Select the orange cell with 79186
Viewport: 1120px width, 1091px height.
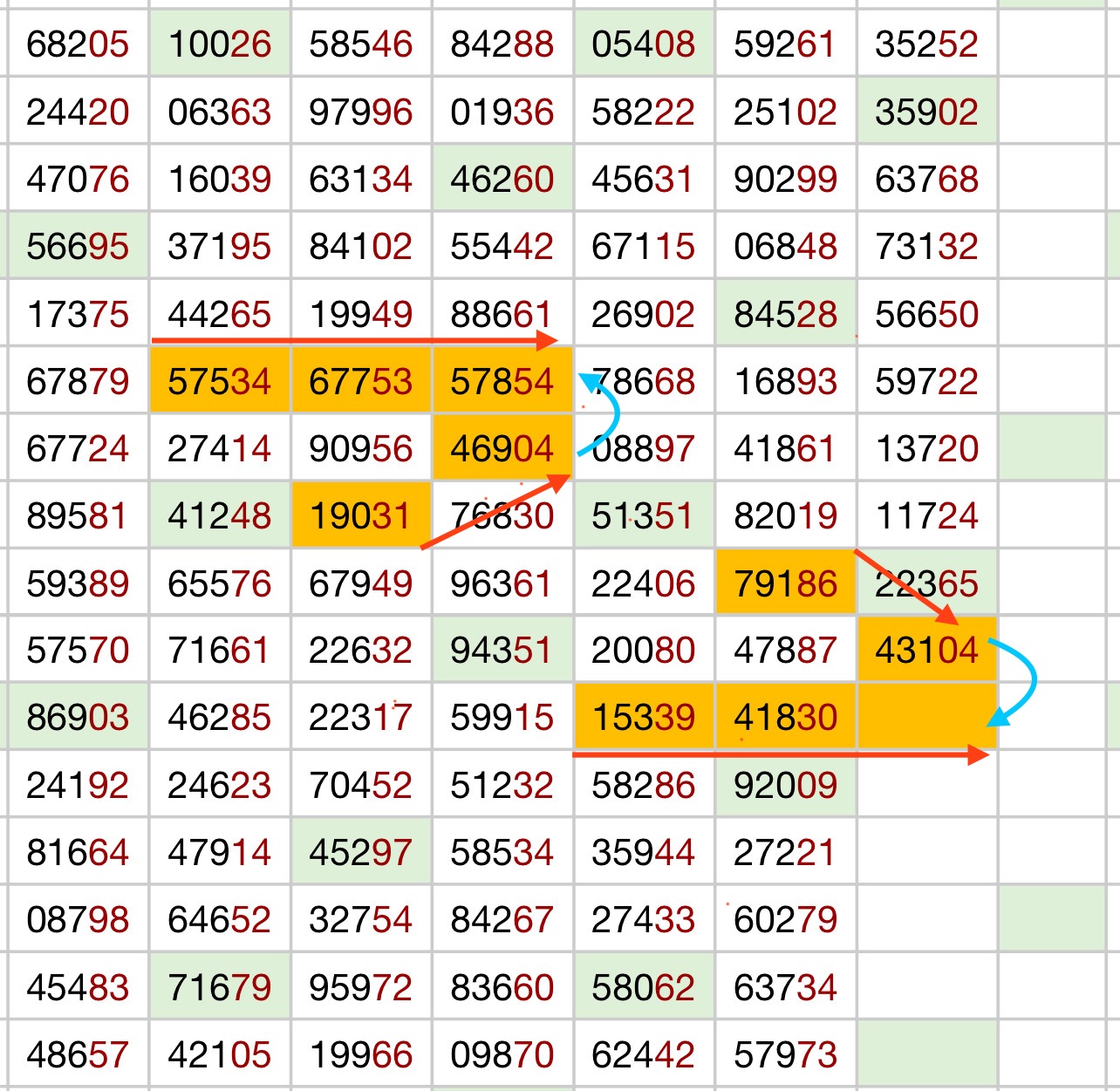click(785, 583)
